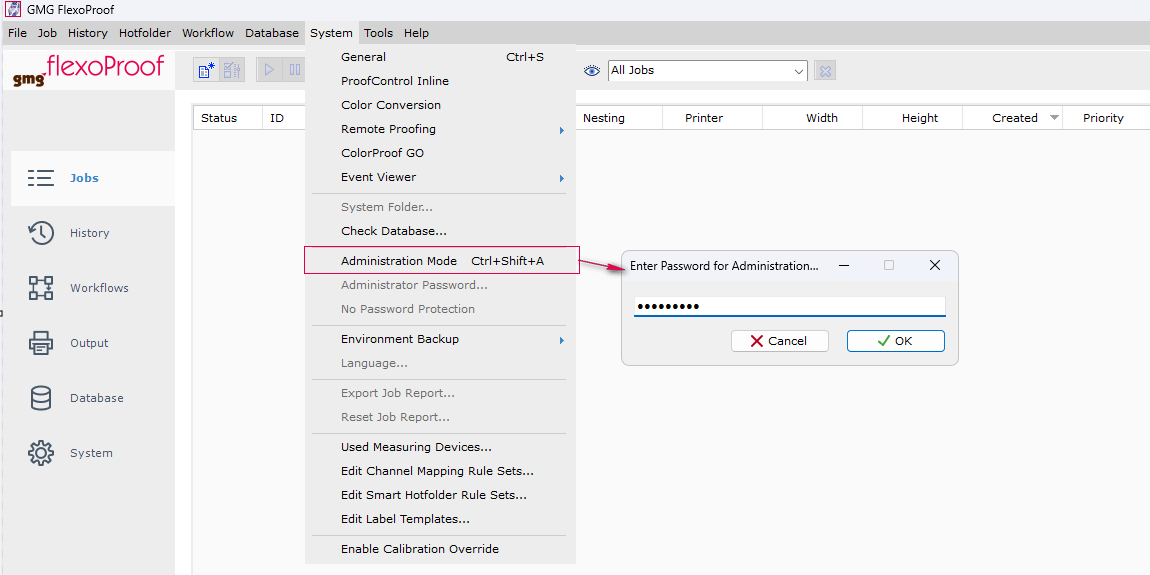Open the Database cylinder icon in sidebar
This screenshot has width=1150, height=575.
coord(41,398)
